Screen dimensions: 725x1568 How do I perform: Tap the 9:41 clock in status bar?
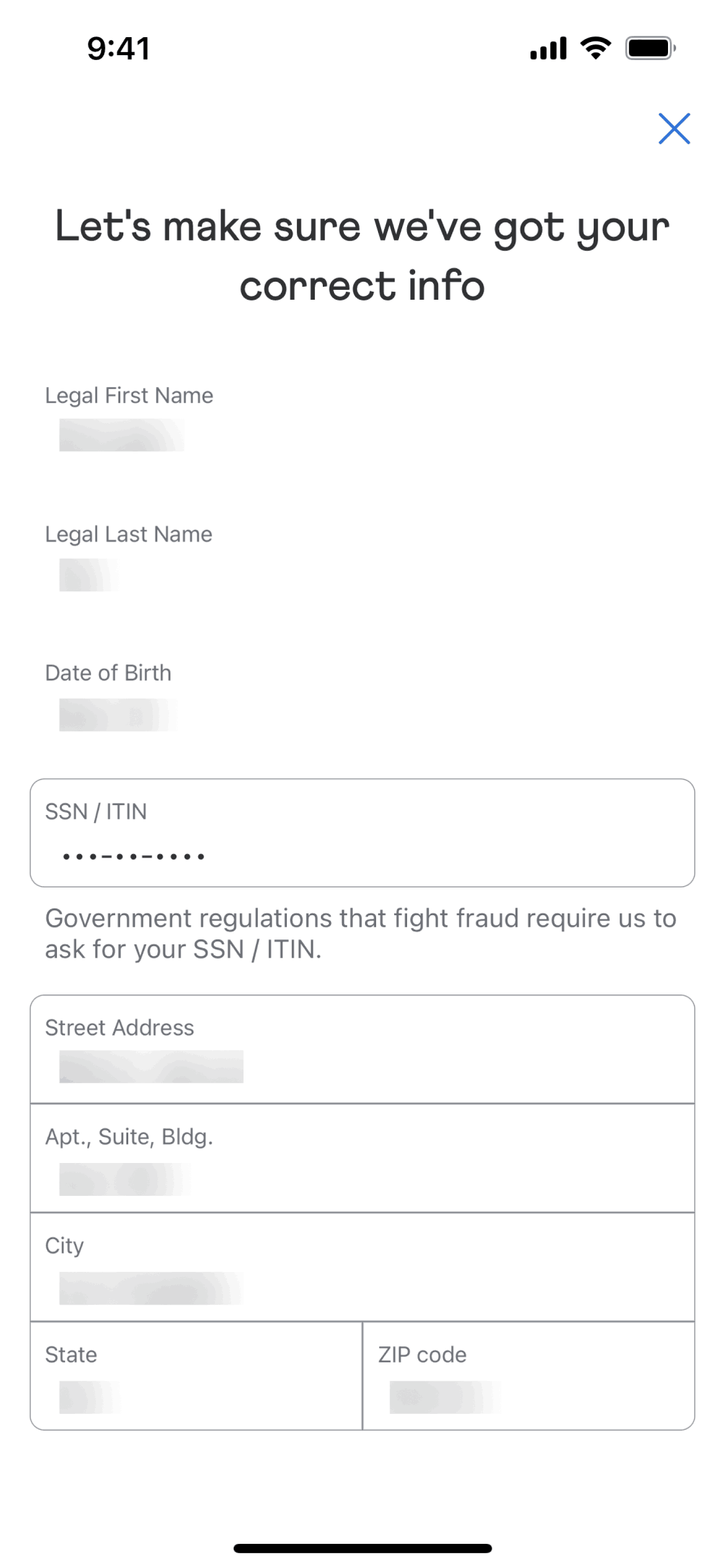pyautogui.click(x=118, y=48)
